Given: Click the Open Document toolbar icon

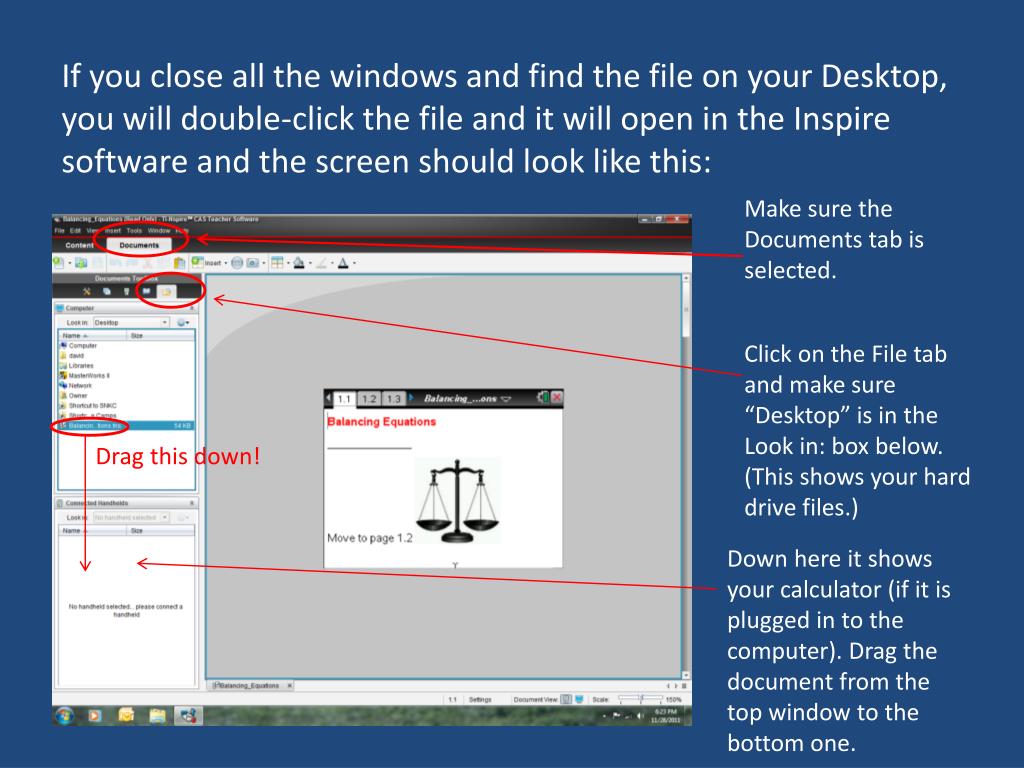Looking at the screenshot, I should 81,263.
